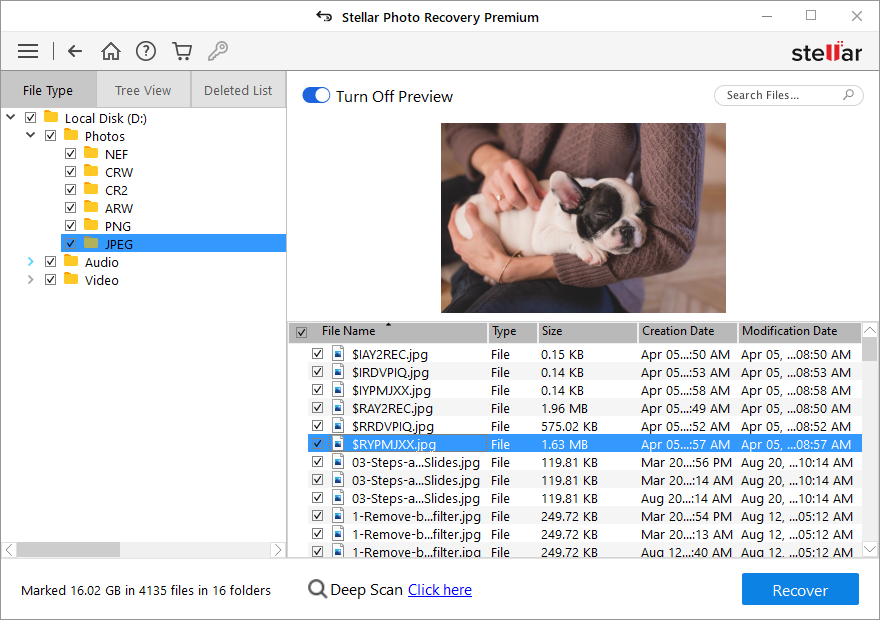The image size is (880, 620).
Task: Click the file icon of $IRDVPIQ.jpg
Action: (338, 371)
